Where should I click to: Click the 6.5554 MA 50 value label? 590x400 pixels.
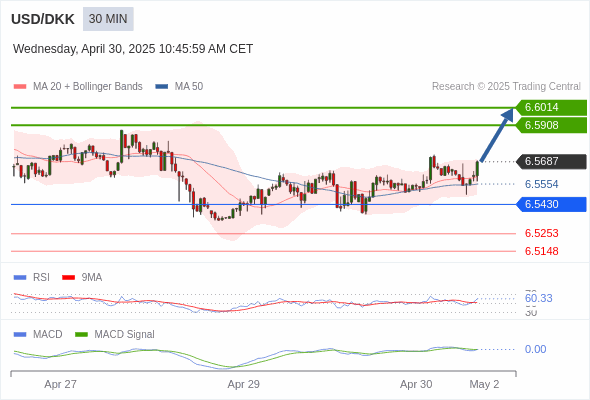point(541,184)
